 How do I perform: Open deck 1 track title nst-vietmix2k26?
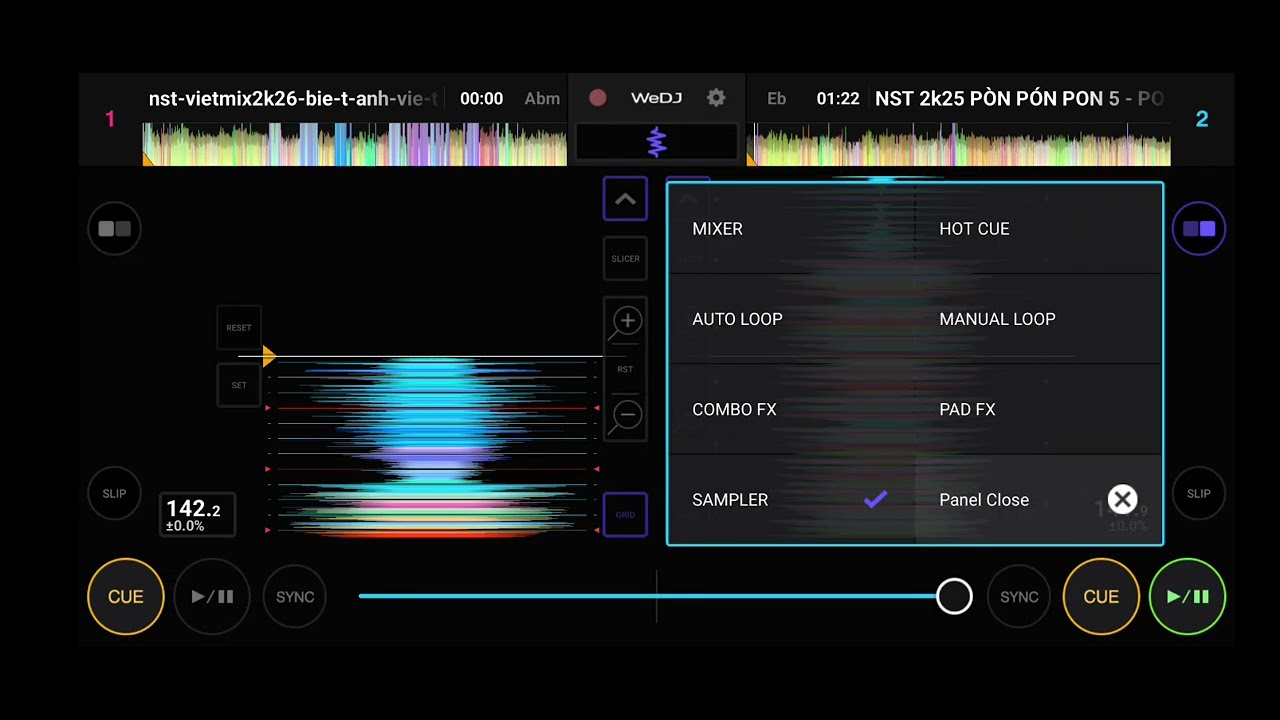click(293, 99)
